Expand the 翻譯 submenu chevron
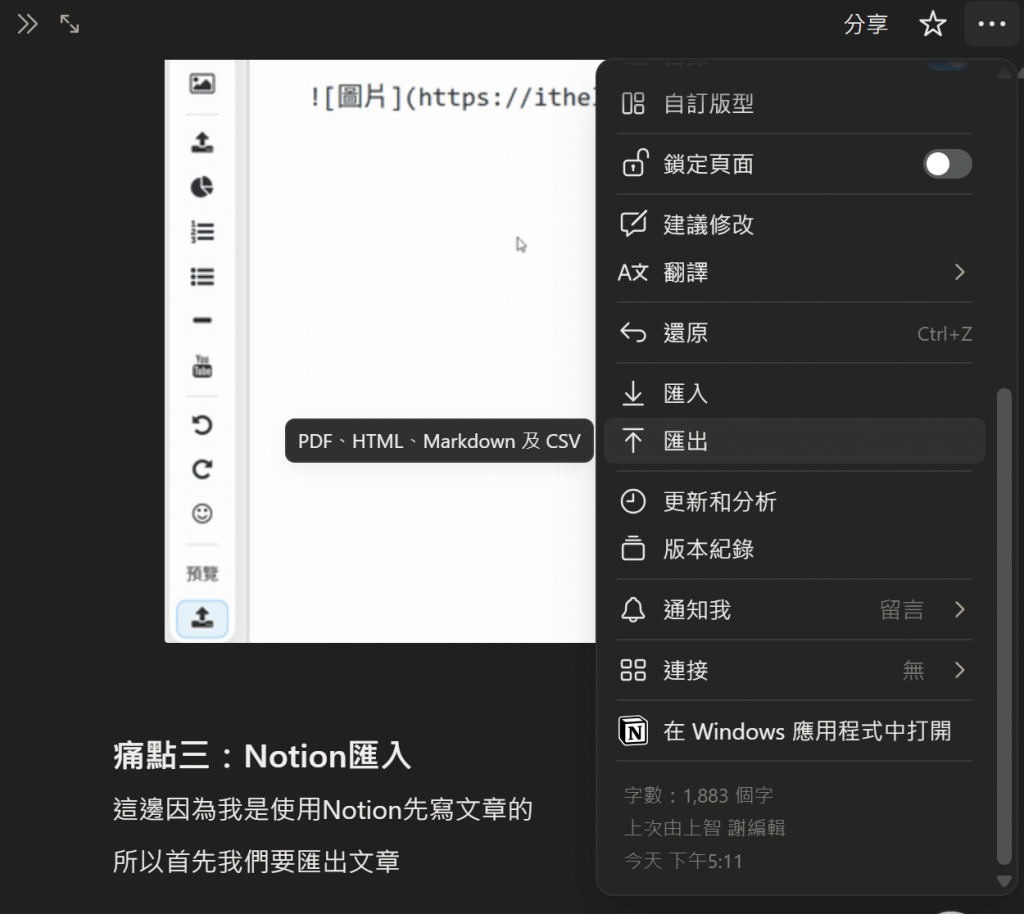The width and height of the screenshot is (1024, 914). [959, 272]
